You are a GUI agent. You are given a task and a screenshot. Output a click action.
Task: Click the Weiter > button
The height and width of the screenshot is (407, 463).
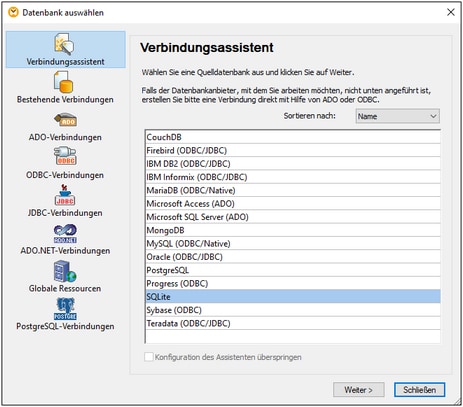[359, 390]
